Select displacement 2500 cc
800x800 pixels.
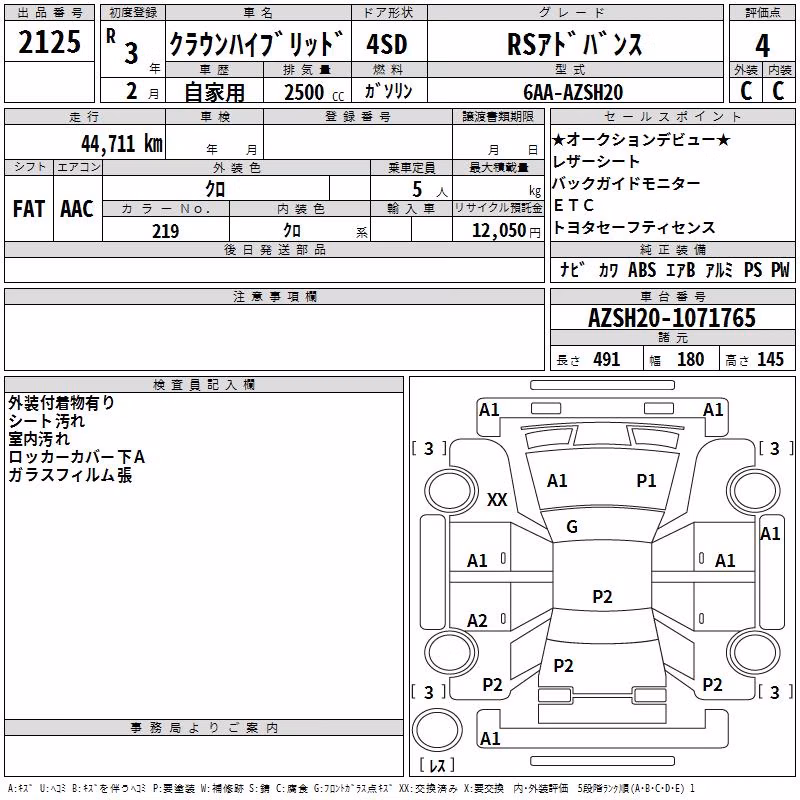[x=314, y=92]
